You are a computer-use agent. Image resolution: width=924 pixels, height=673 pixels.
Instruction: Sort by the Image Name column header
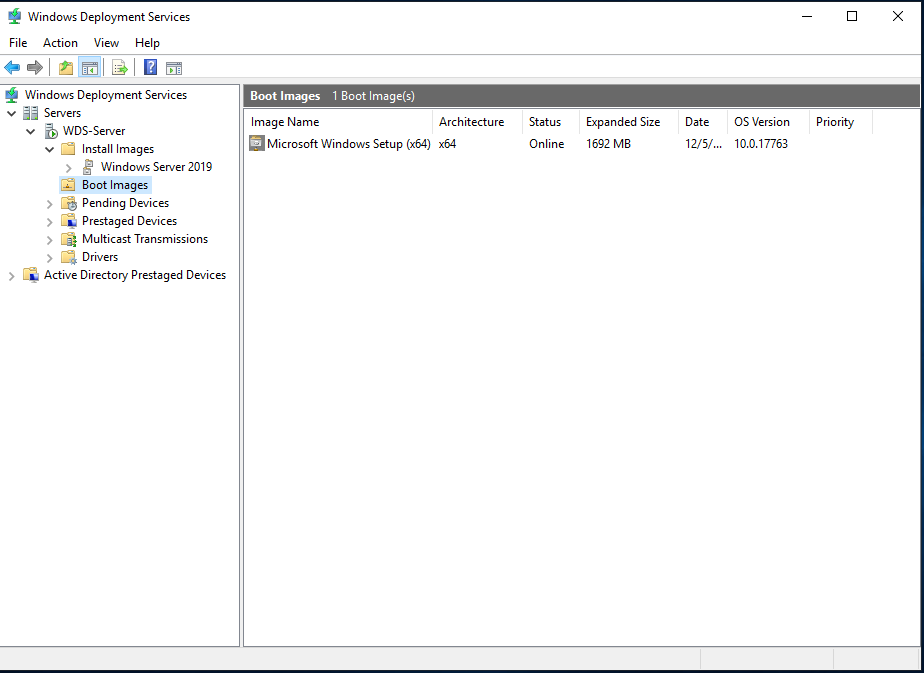338,122
